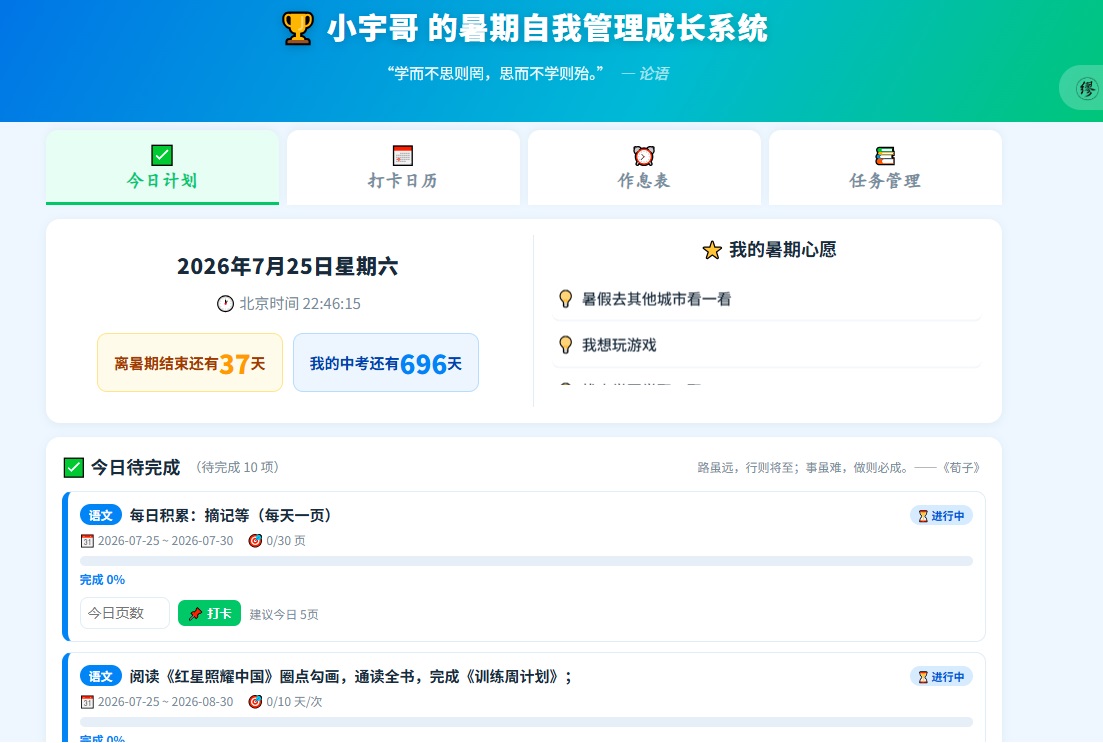1103x743 pixels.
Task: Click the calendar icon beside 2026-07-25 ~ 2026-07-30
Action: pyautogui.click(x=87, y=541)
